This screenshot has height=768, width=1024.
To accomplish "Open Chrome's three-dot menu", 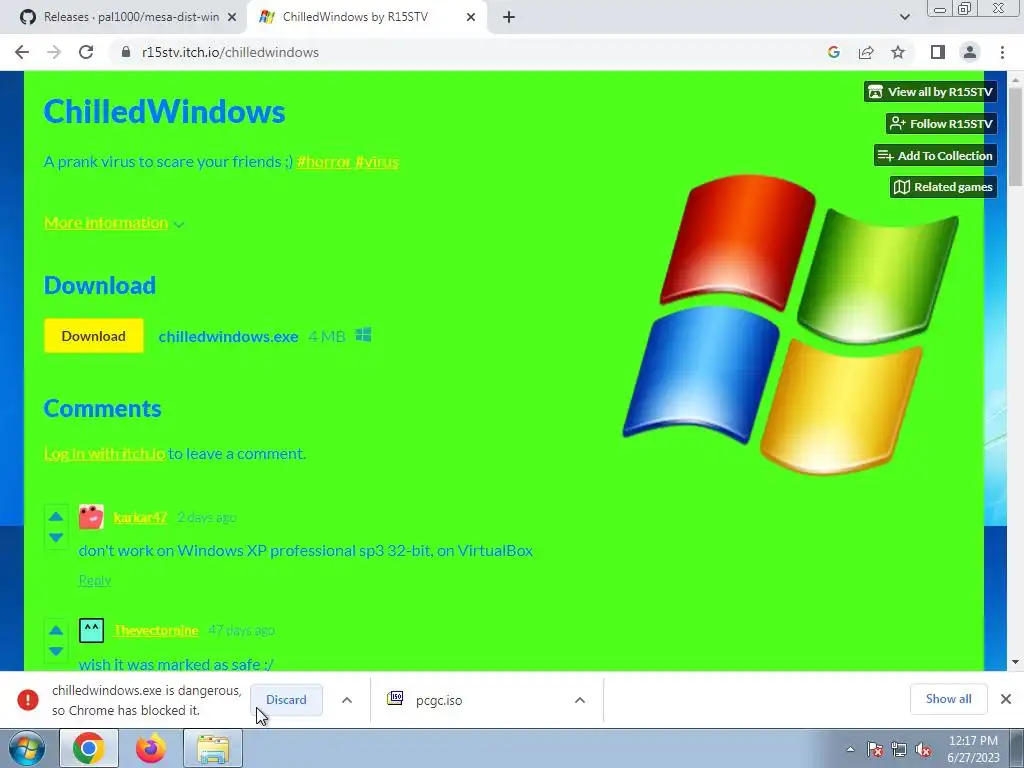I will coord(1002,52).
